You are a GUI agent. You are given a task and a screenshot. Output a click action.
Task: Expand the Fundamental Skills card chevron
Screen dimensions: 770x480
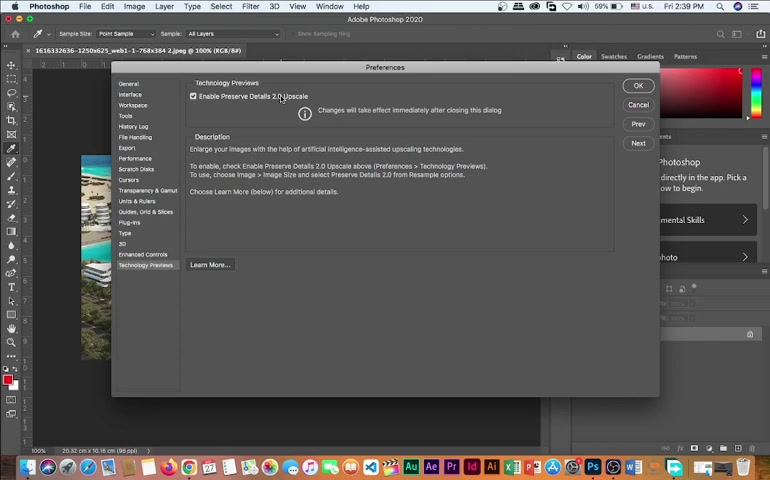click(x=745, y=220)
